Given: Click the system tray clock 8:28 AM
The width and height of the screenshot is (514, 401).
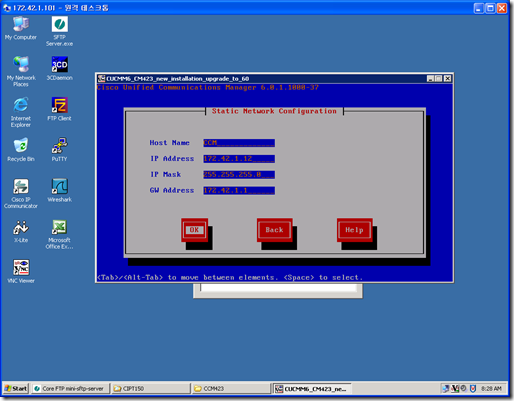Looking at the screenshot, I should point(491,389).
